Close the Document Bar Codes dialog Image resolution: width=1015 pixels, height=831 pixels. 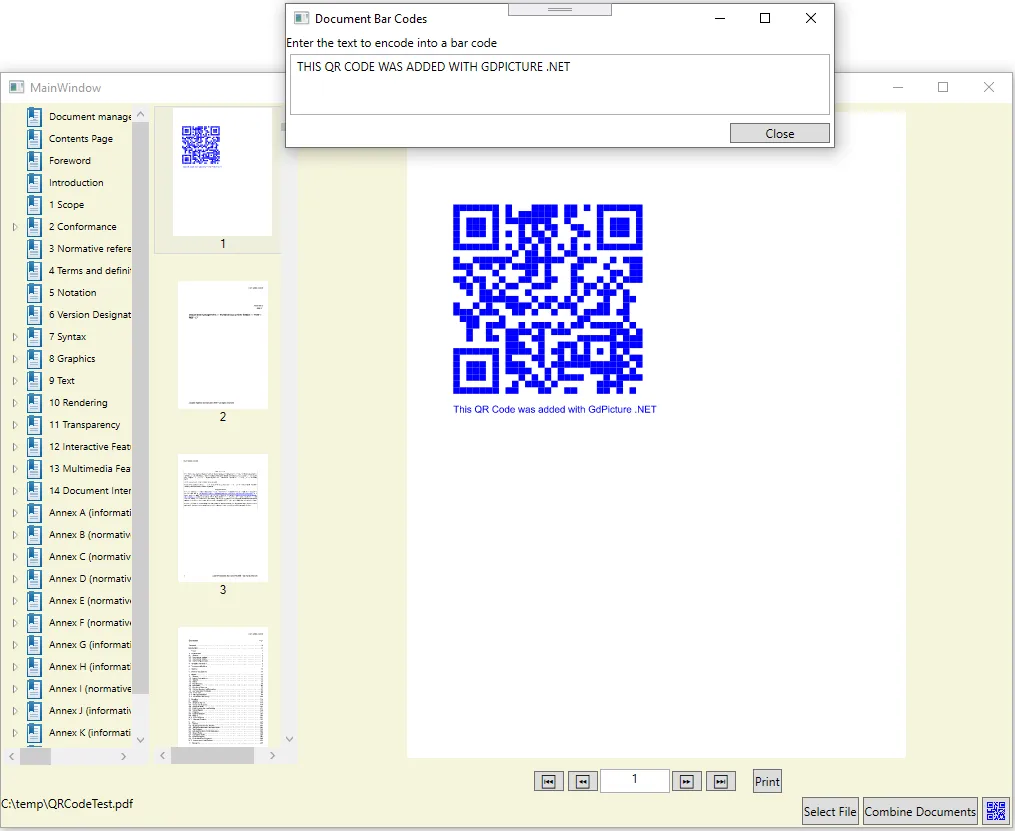[x=779, y=134]
